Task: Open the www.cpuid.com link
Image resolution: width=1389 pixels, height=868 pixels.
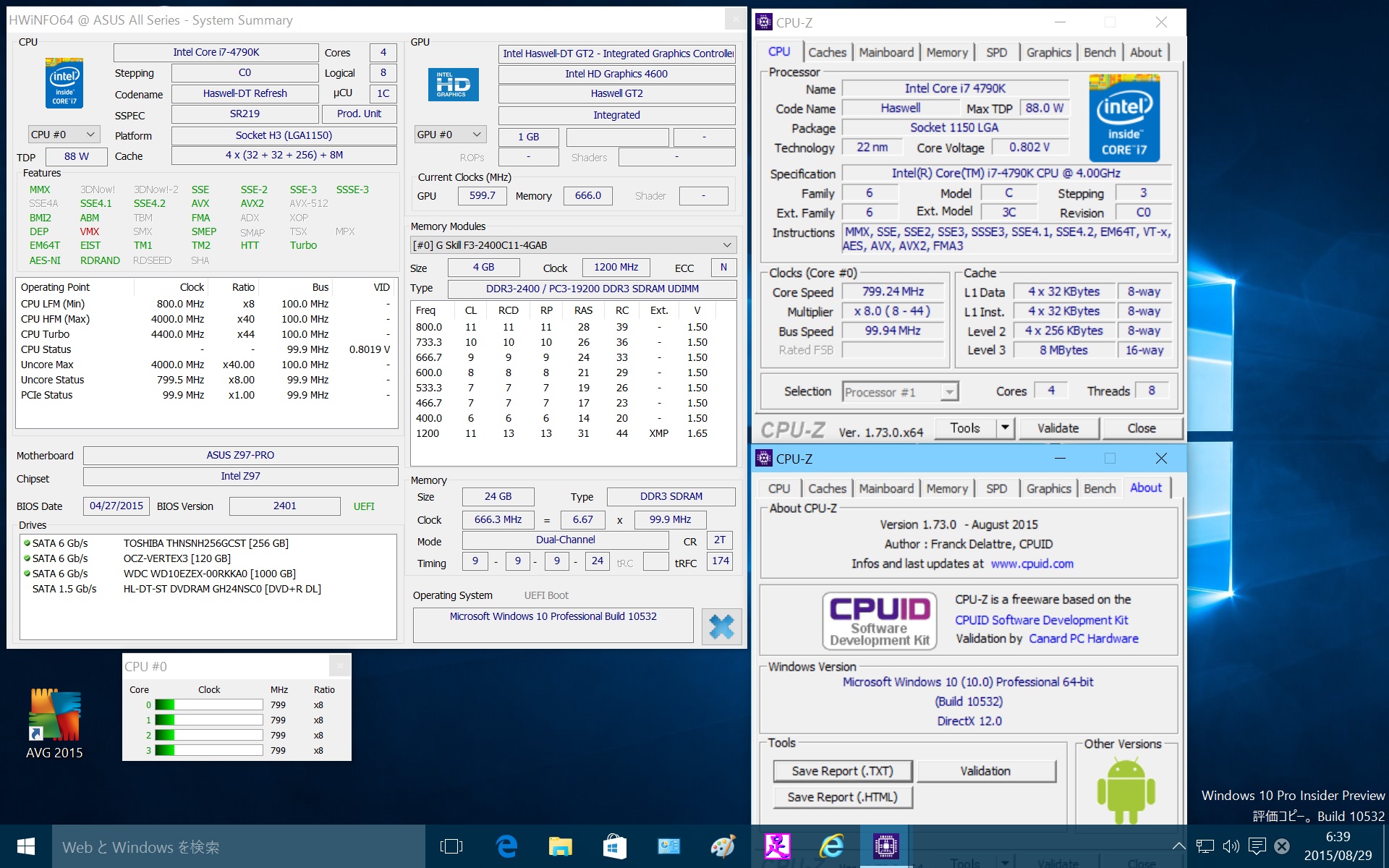Action: coord(1032,563)
